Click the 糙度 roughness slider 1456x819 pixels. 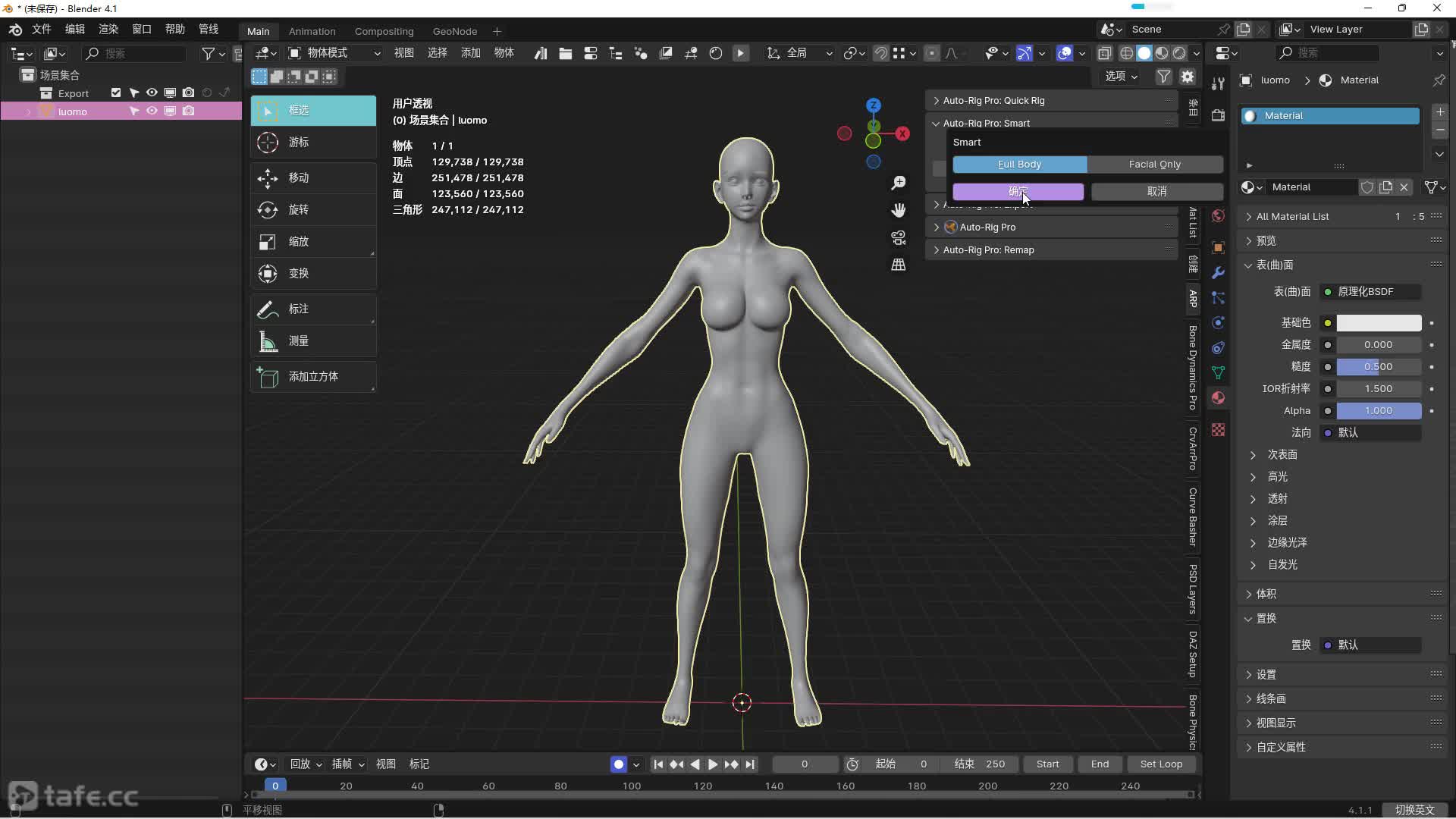tap(1378, 367)
